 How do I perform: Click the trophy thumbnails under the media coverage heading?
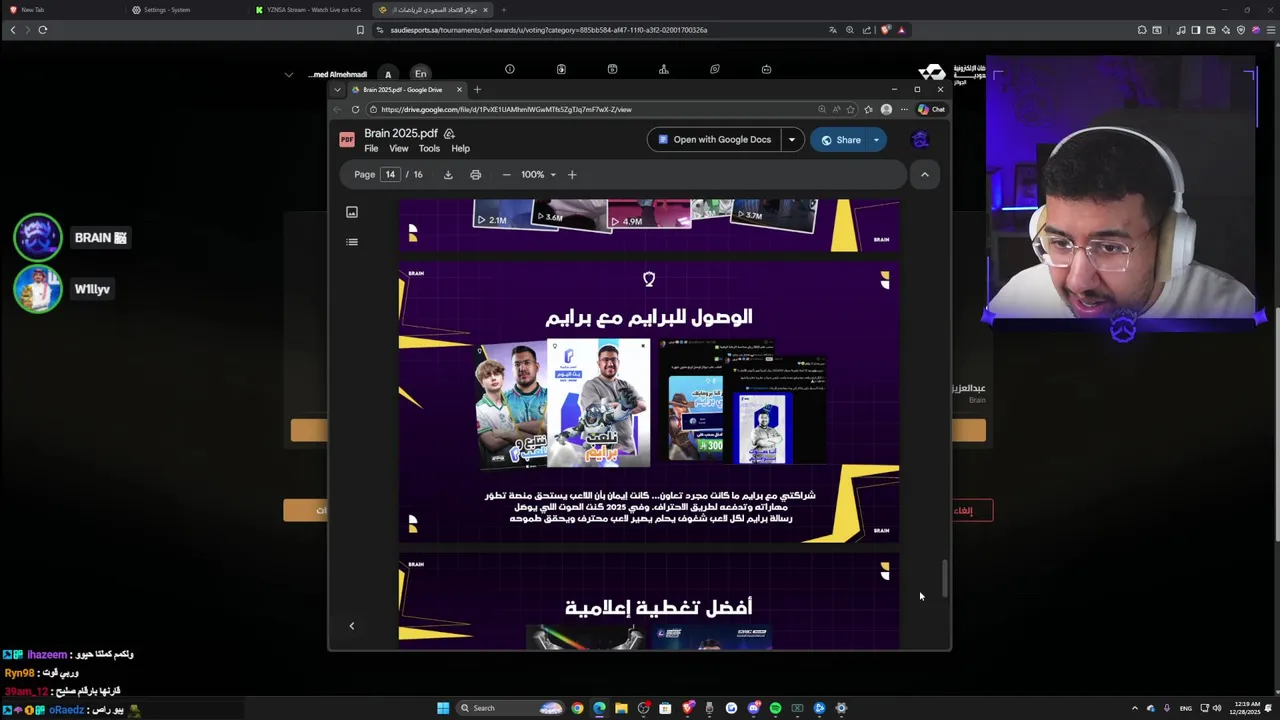pos(649,637)
